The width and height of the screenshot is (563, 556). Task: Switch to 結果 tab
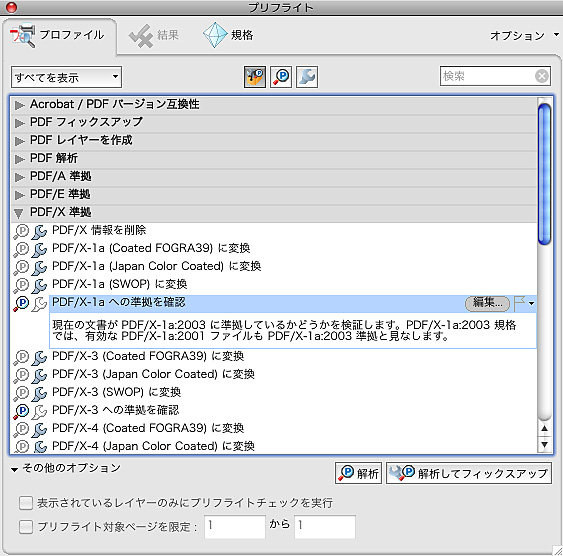coord(154,35)
